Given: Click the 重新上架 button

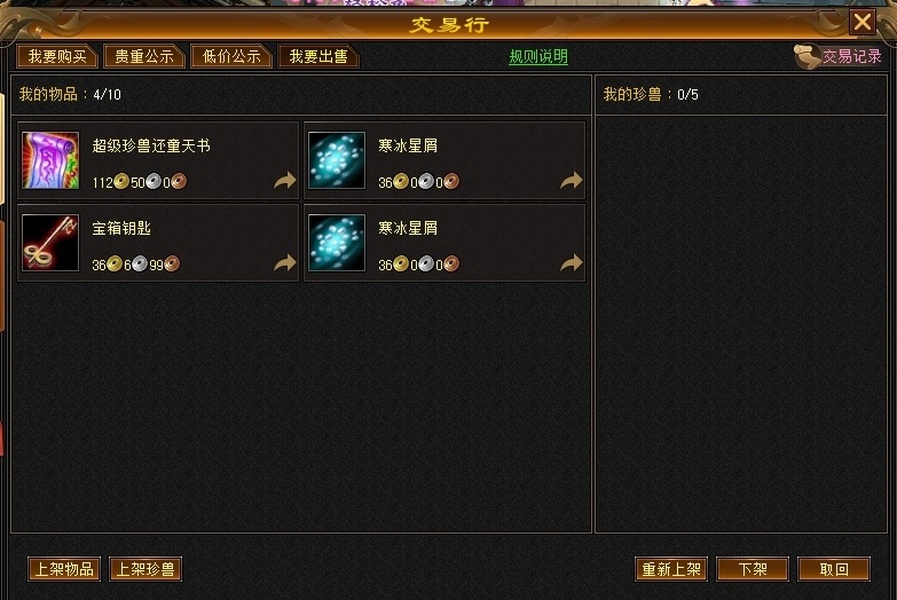Looking at the screenshot, I should [x=672, y=569].
